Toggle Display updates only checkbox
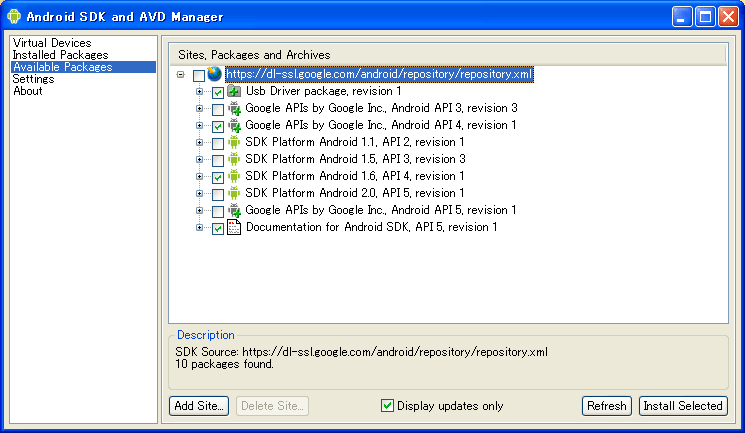 coord(387,405)
